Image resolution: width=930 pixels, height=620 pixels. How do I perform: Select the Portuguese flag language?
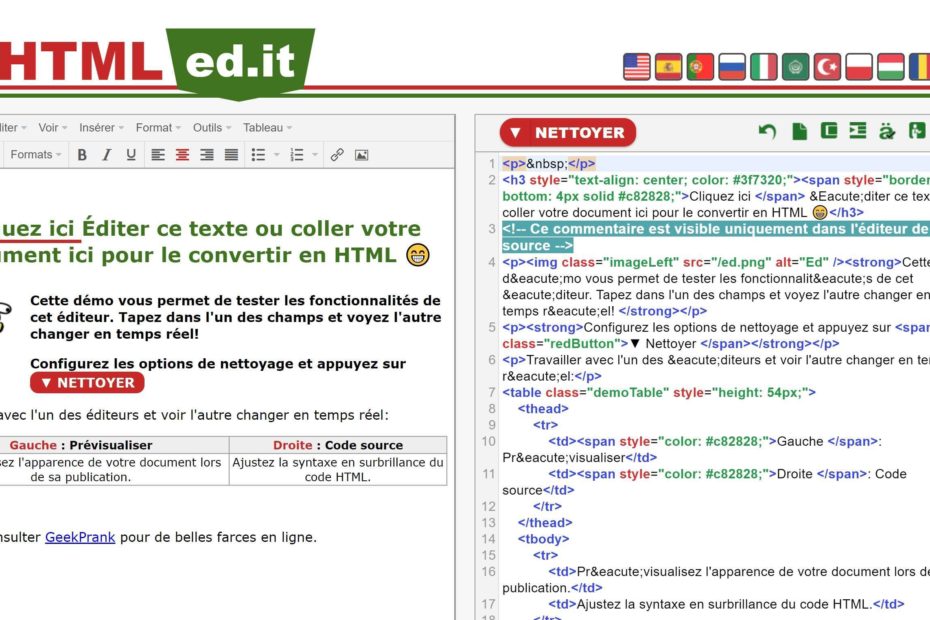click(x=700, y=66)
